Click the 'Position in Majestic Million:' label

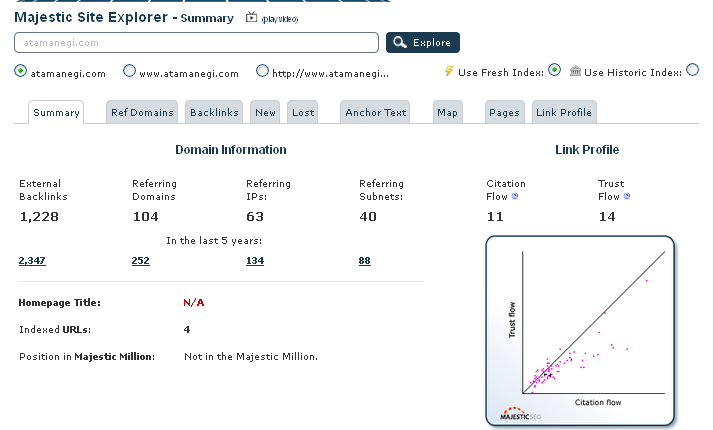[87, 357]
